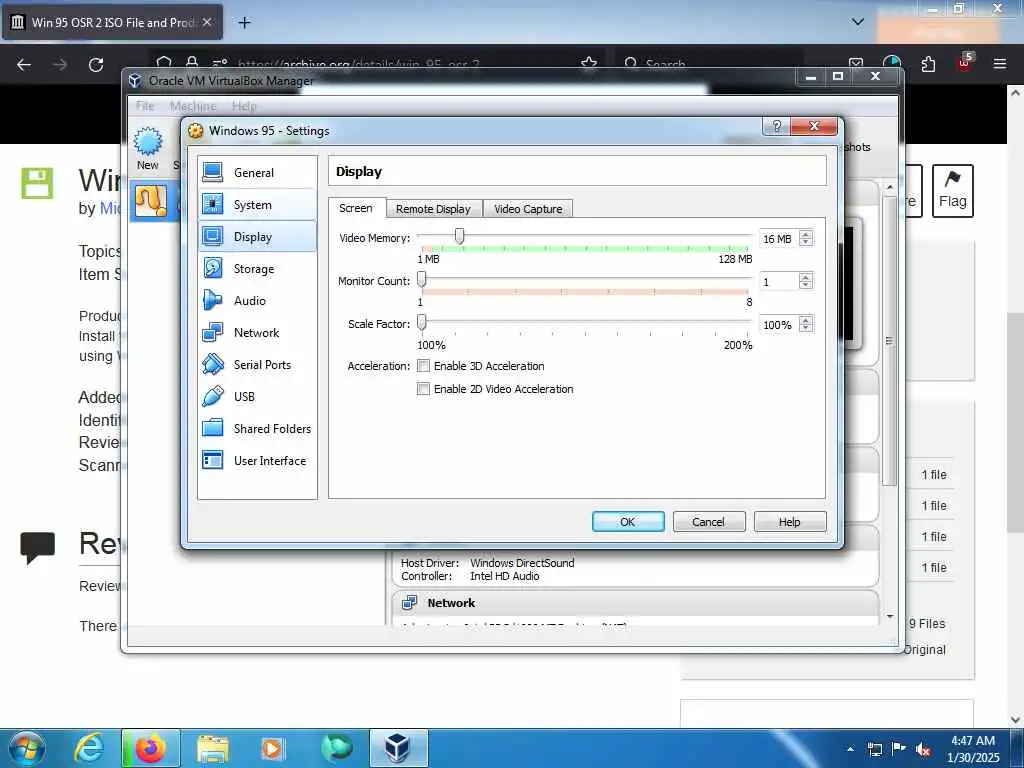Show hidden tray icons arrow
Viewport: 1024px width, 768px height.
point(850,749)
